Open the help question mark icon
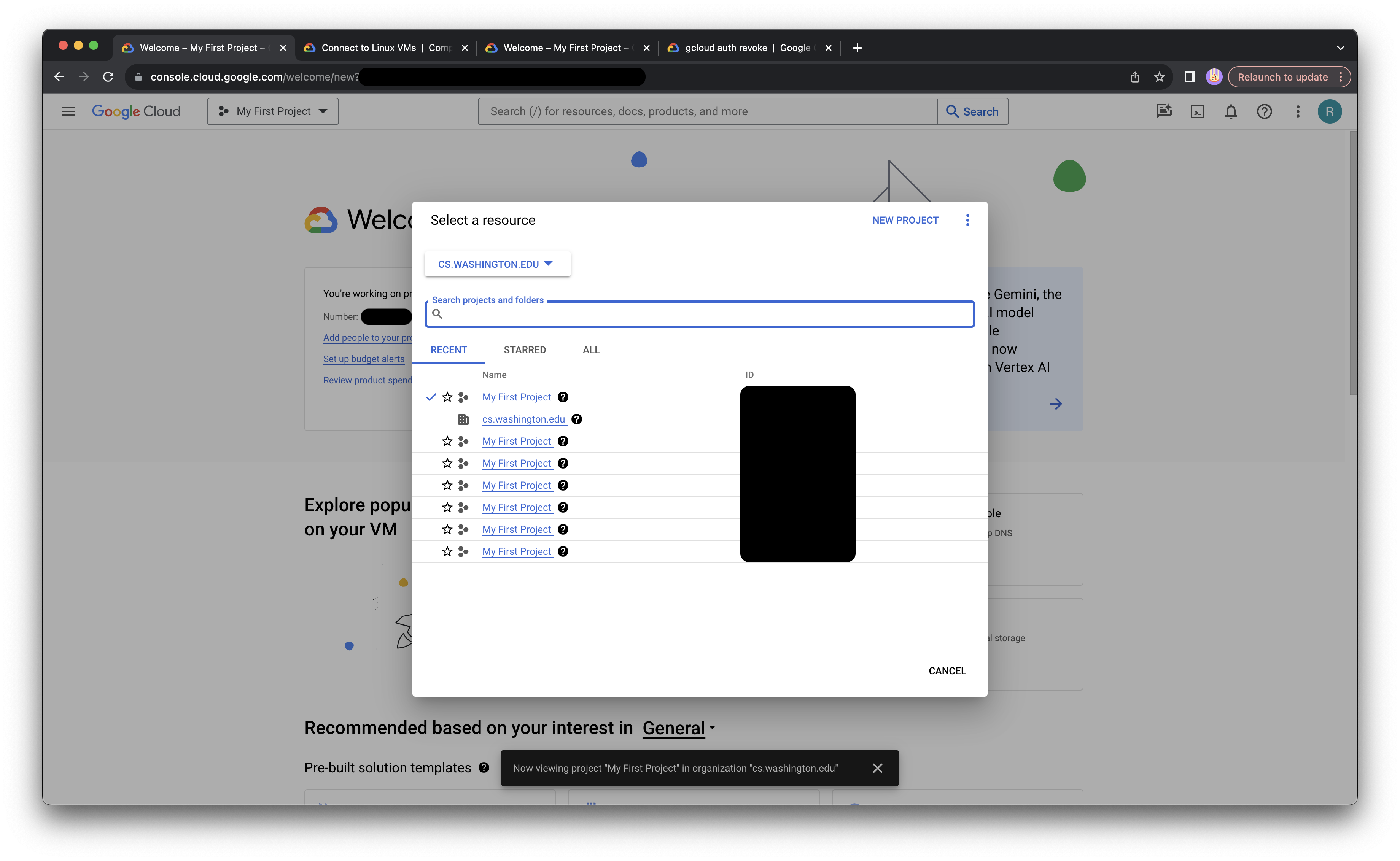Image resolution: width=1400 pixels, height=861 pixels. coord(1264,111)
